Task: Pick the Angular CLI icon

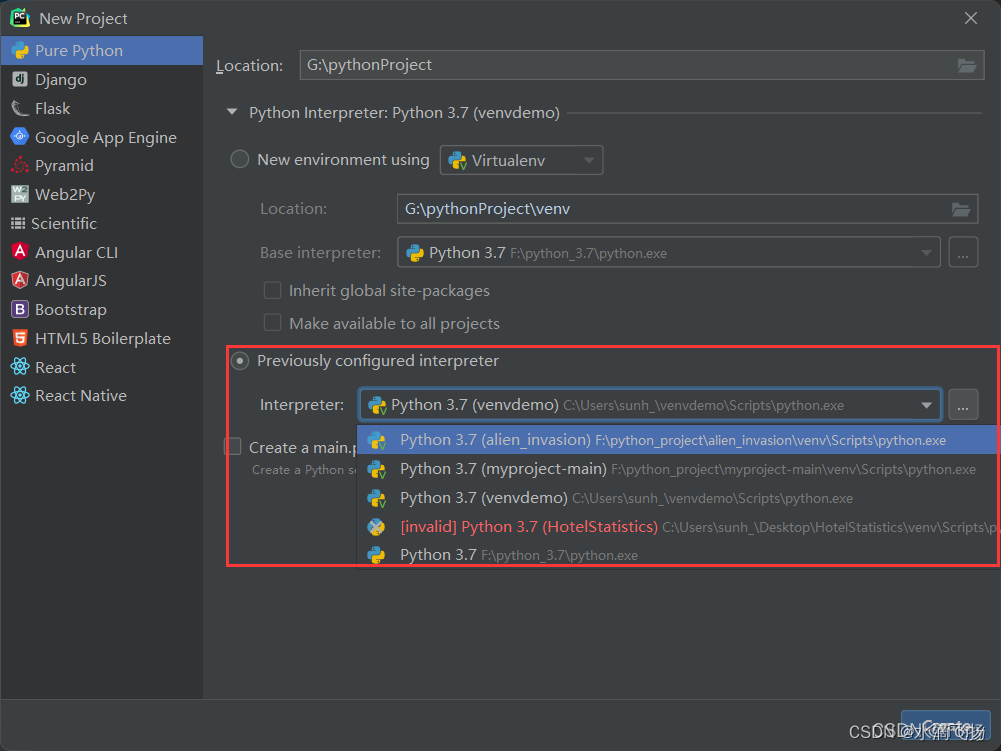Action: pyautogui.click(x=20, y=252)
